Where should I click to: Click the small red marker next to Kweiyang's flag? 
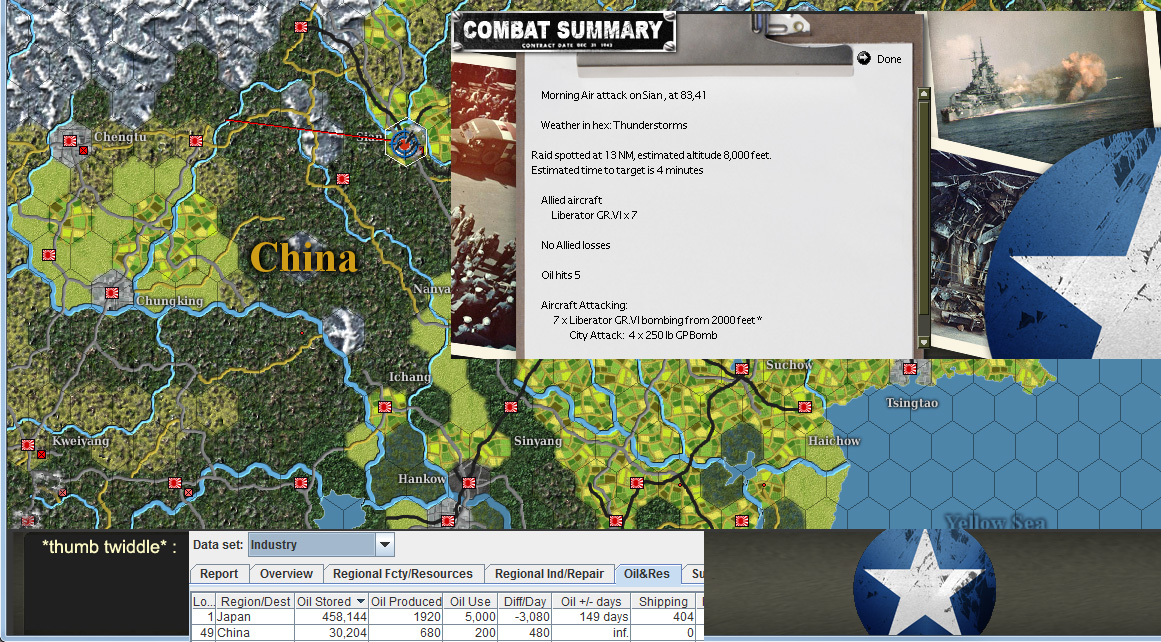coord(41,454)
